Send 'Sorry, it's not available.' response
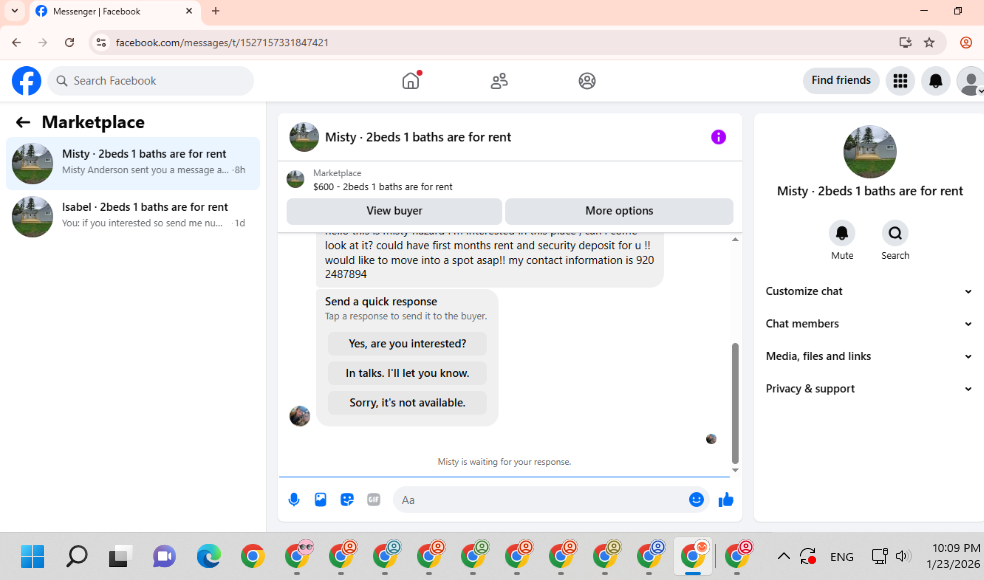Screen dimensions: 984x580 coord(407,402)
